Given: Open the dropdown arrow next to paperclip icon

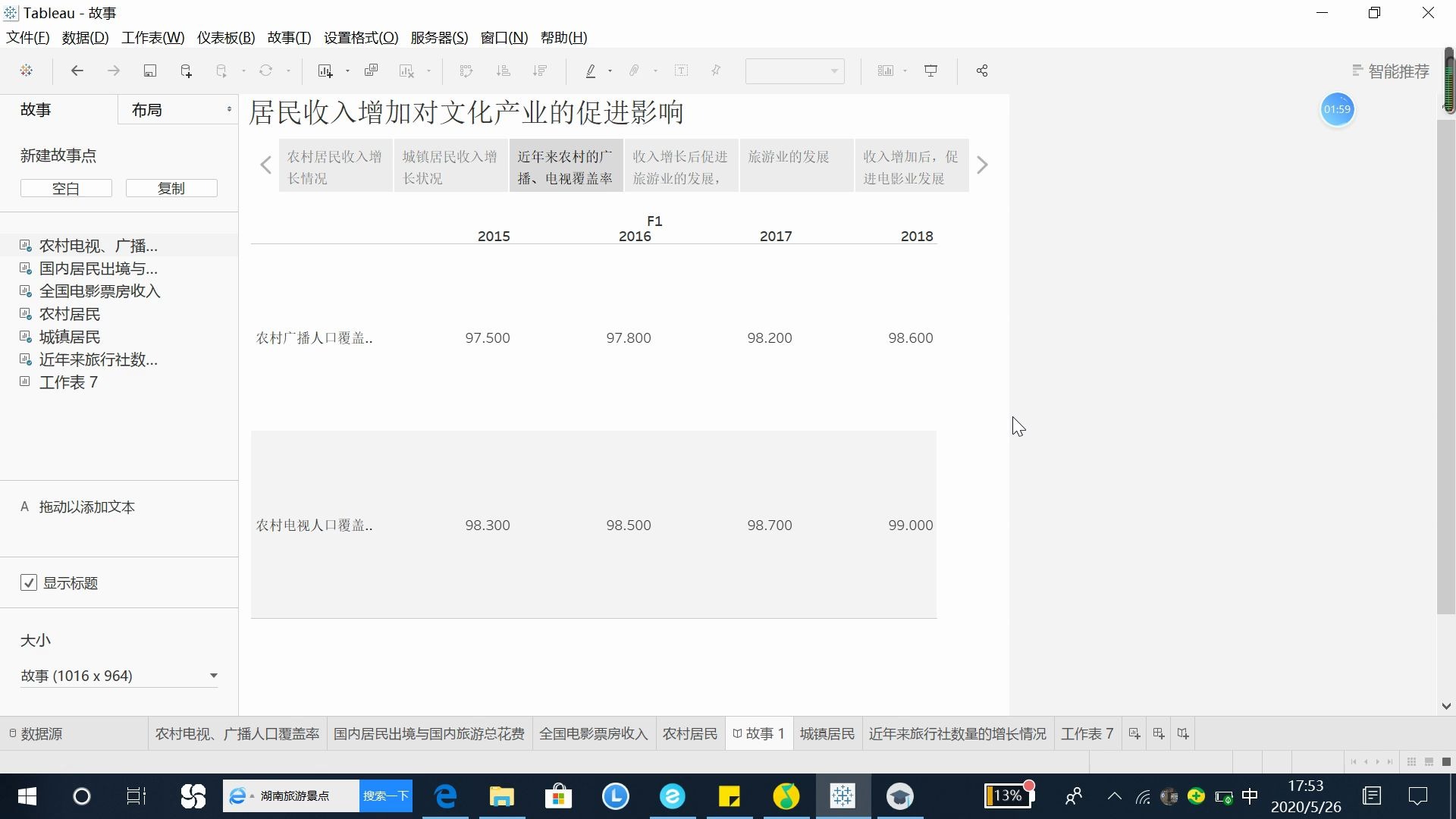Looking at the screenshot, I should click(x=655, y=71).
